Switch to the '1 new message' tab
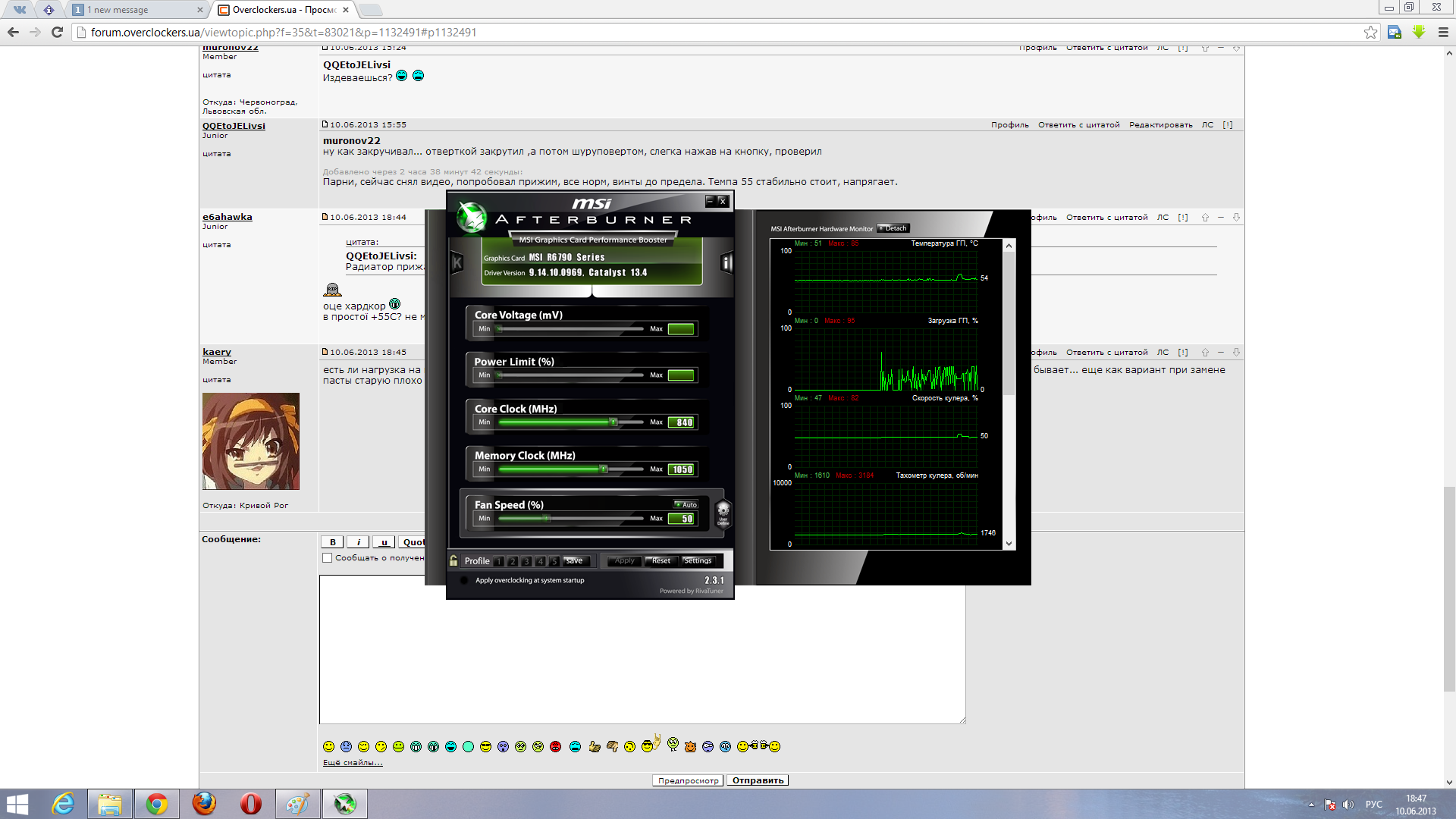 [137, 10]
